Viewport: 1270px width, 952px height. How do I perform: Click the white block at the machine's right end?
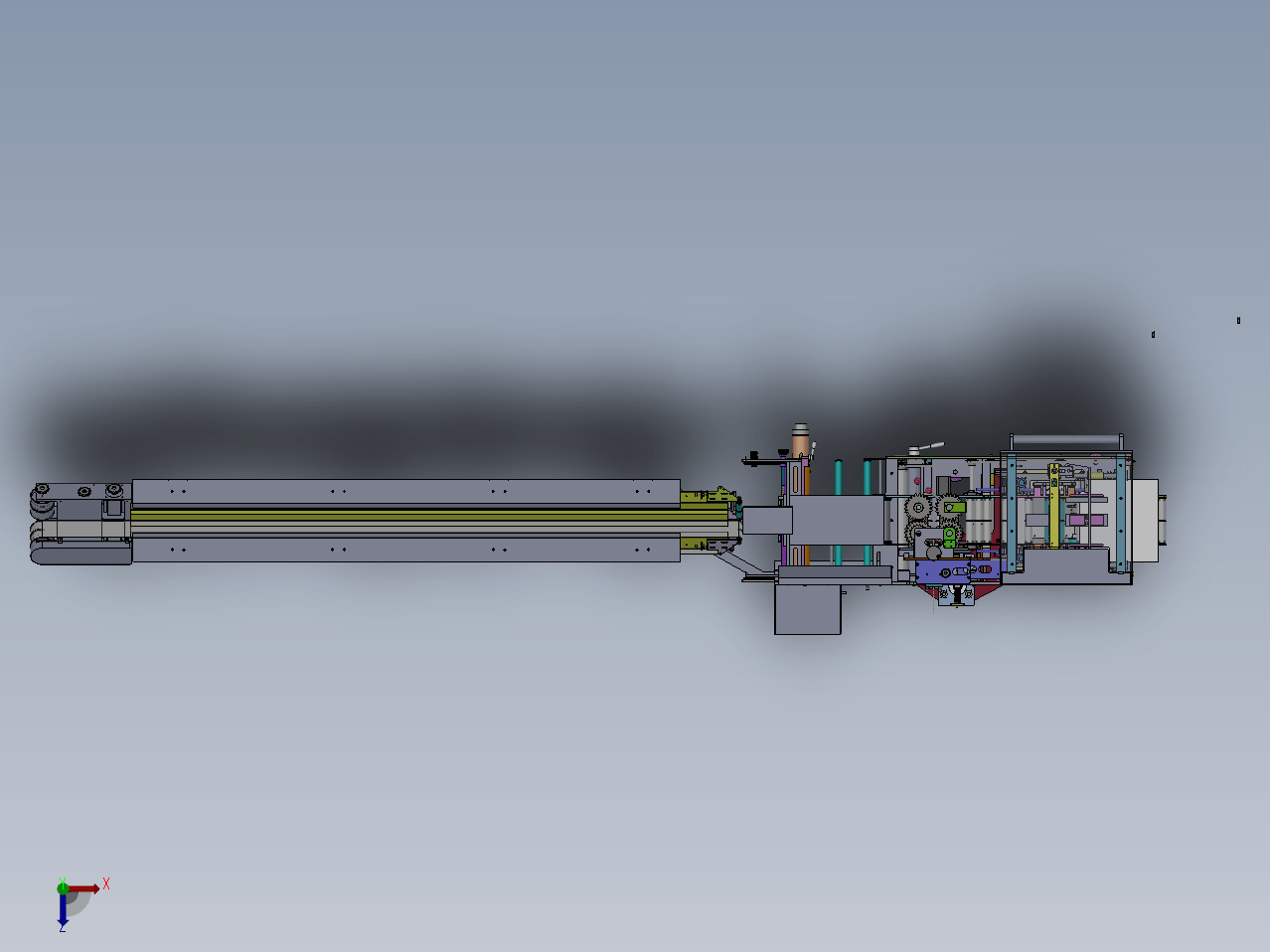click(x=1145, y=520)
